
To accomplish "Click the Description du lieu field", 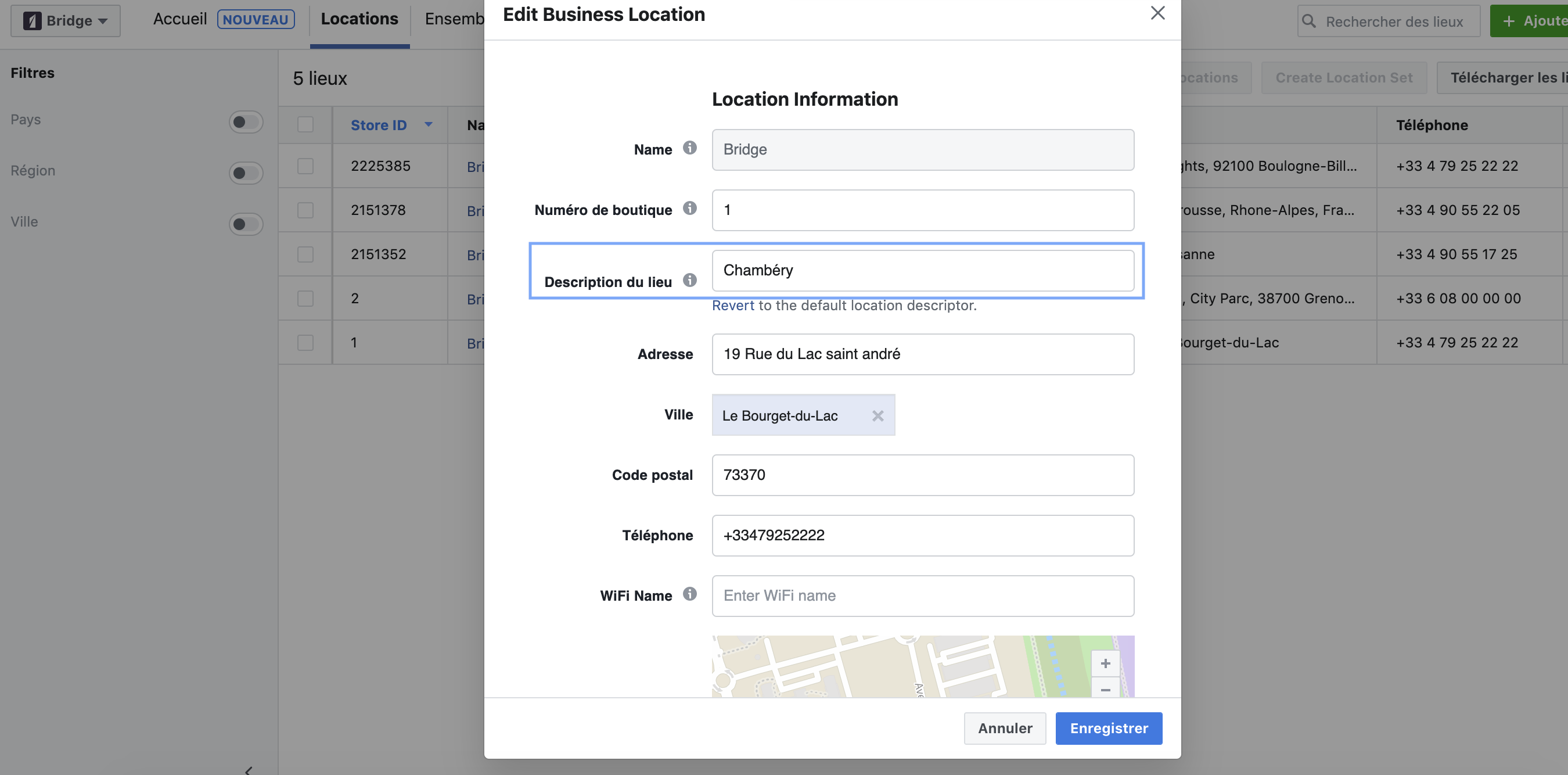I will [x=923, y=270].
